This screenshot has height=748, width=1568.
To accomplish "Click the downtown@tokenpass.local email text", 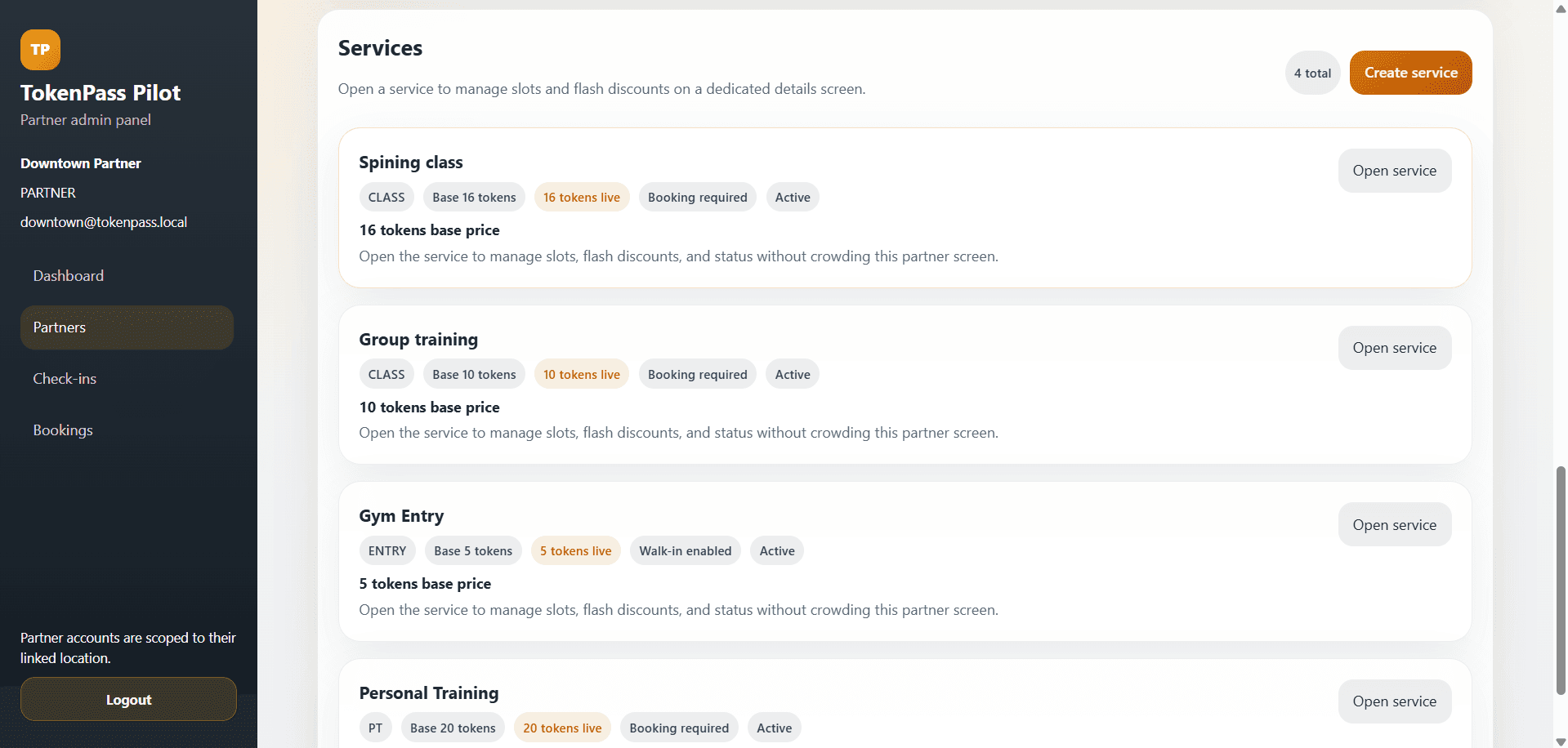I will 104,221.
